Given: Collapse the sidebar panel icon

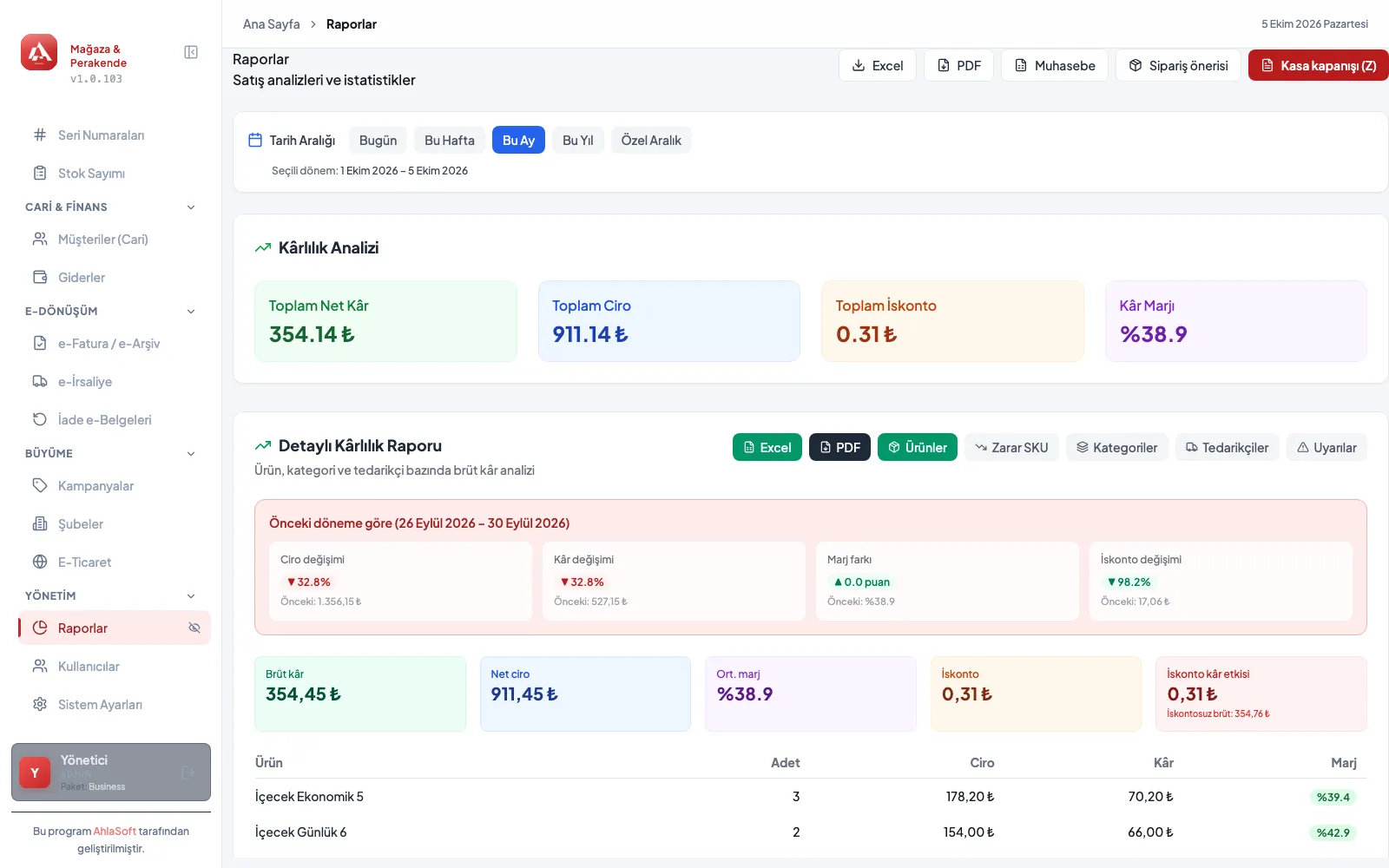Looking at the screenshot, I should pos(191,52).
